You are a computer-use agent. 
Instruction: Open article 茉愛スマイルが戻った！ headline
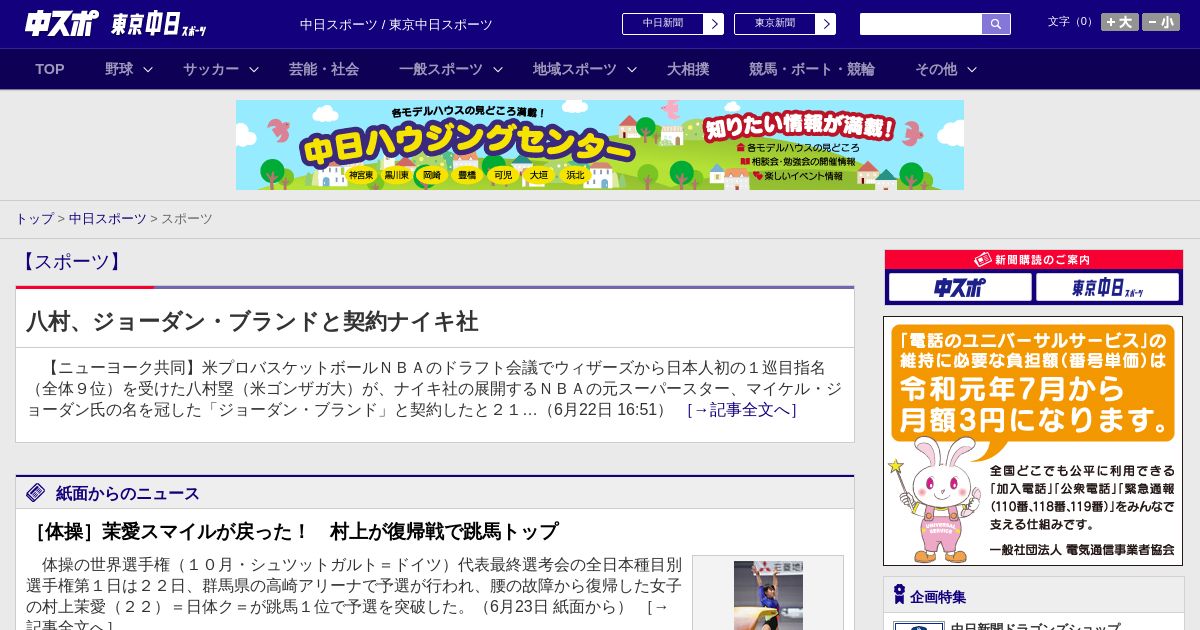point(292,531)
